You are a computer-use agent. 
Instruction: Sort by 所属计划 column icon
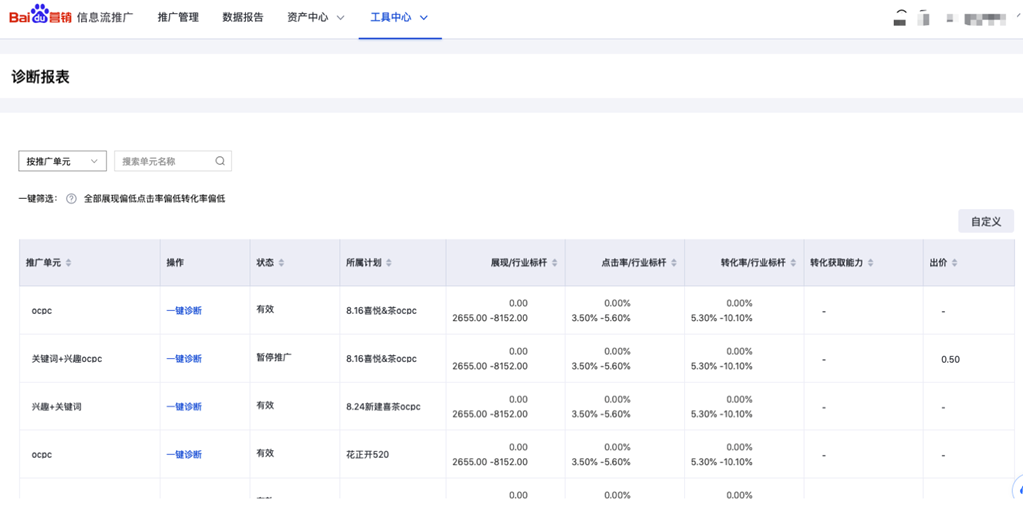tap(389, 263)
